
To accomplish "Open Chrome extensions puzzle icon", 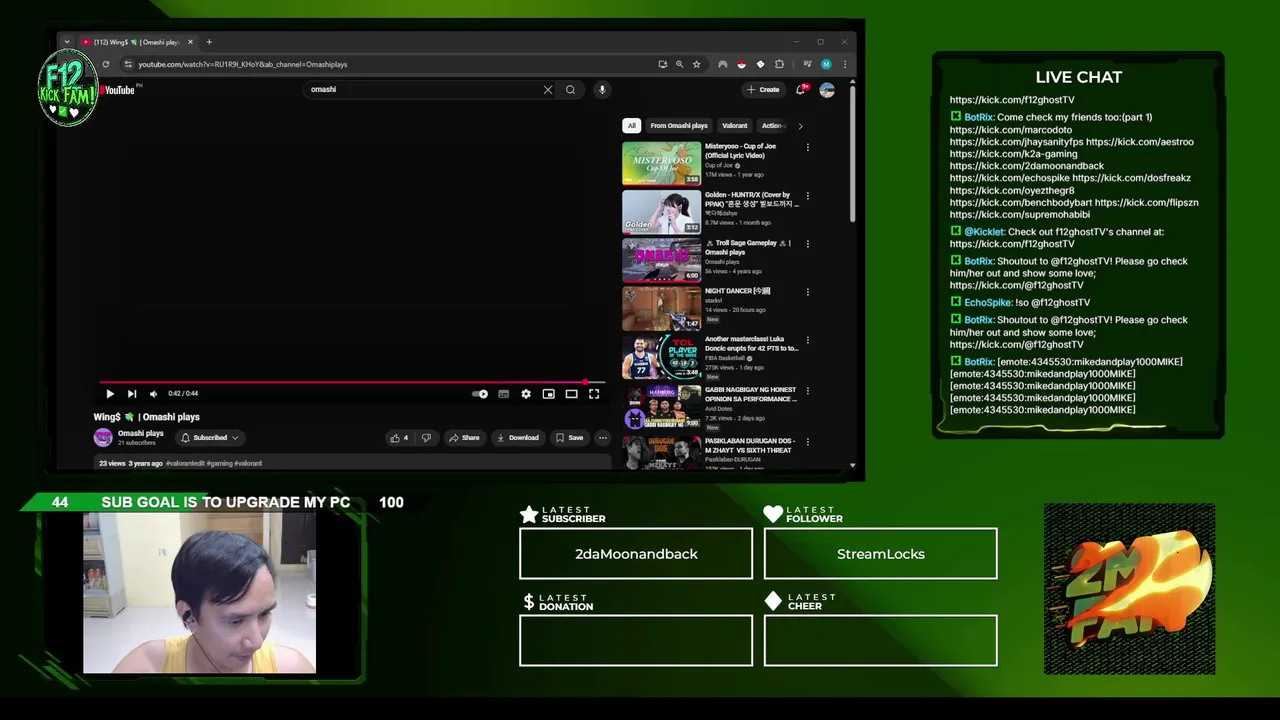I will (779, 64).
